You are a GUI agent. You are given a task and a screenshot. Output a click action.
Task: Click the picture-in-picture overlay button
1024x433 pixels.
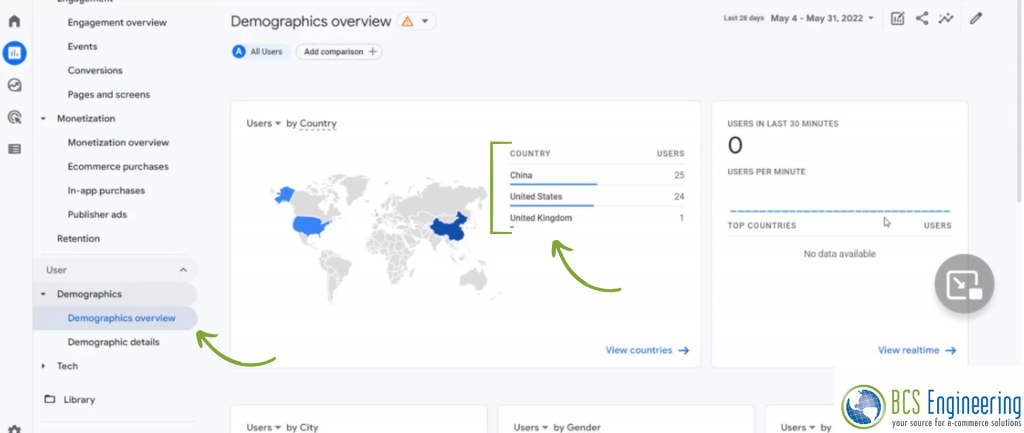(965, 283)
